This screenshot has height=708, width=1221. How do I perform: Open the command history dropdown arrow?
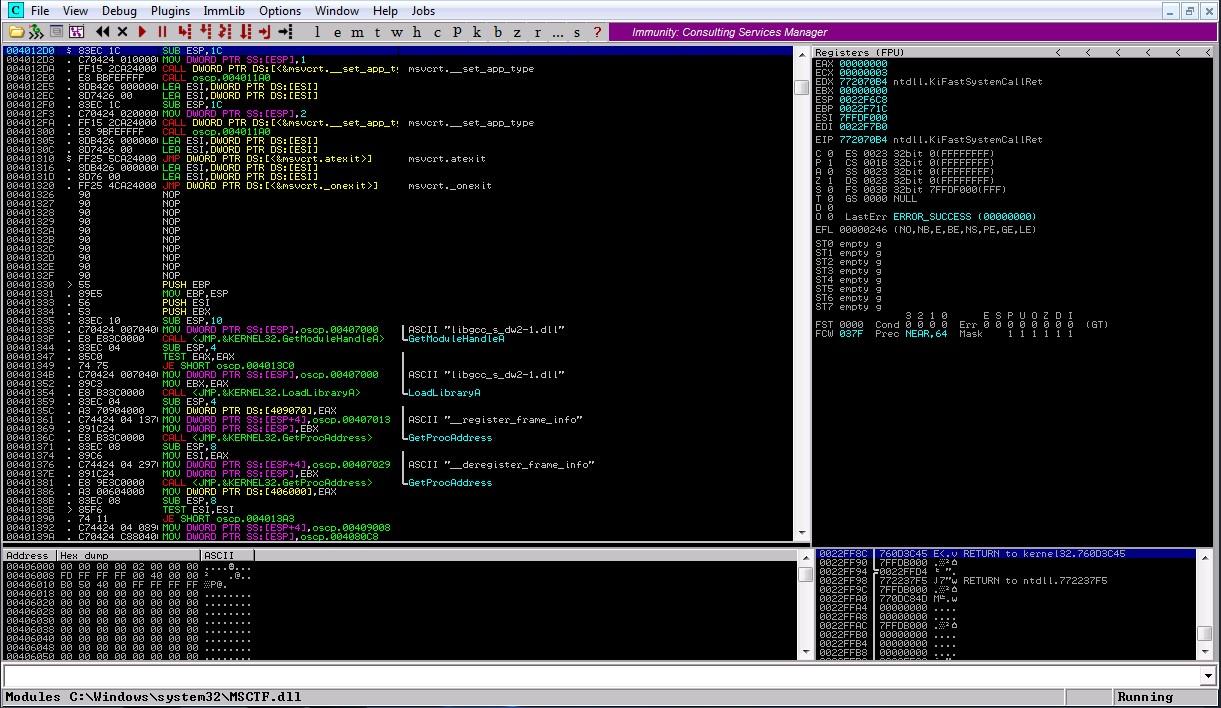[1209, 676]
